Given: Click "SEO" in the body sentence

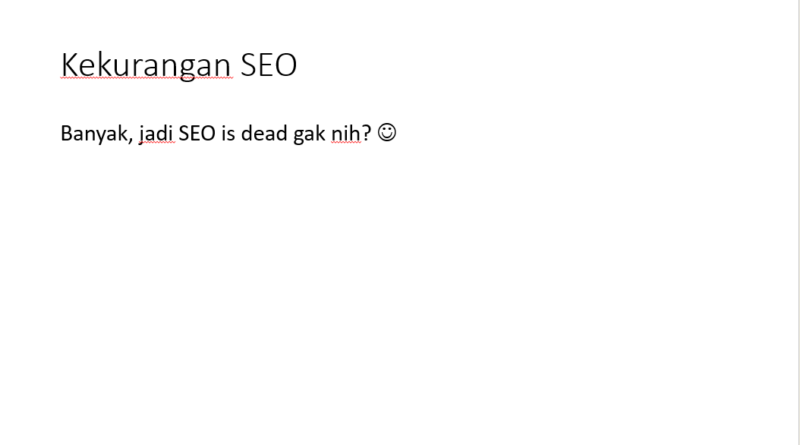Looking at the screenshot, I should pyautogui.click(x=197, y=134).
